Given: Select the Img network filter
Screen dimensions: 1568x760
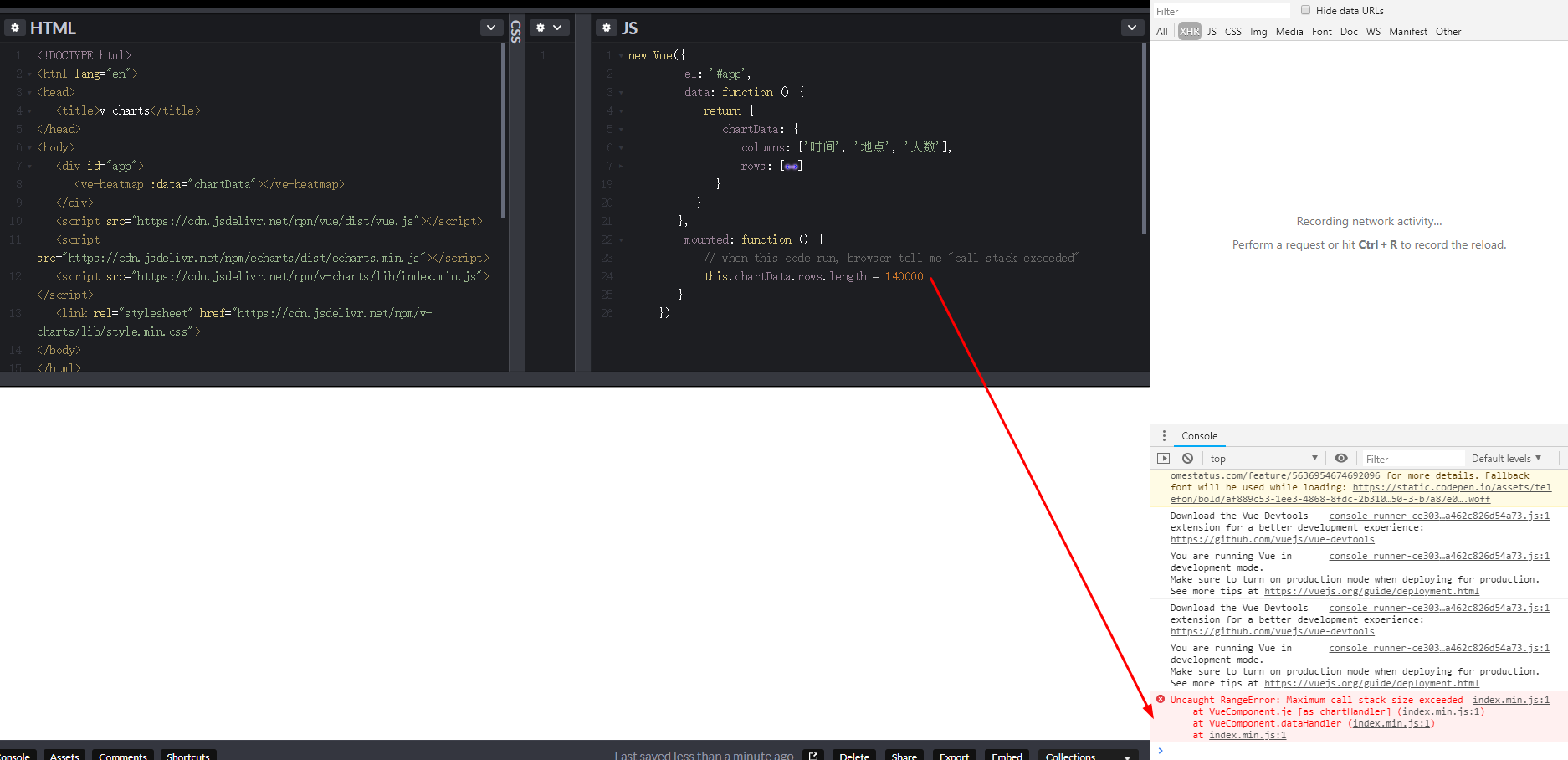Looking at the screenshot, I should [1258, 32].
